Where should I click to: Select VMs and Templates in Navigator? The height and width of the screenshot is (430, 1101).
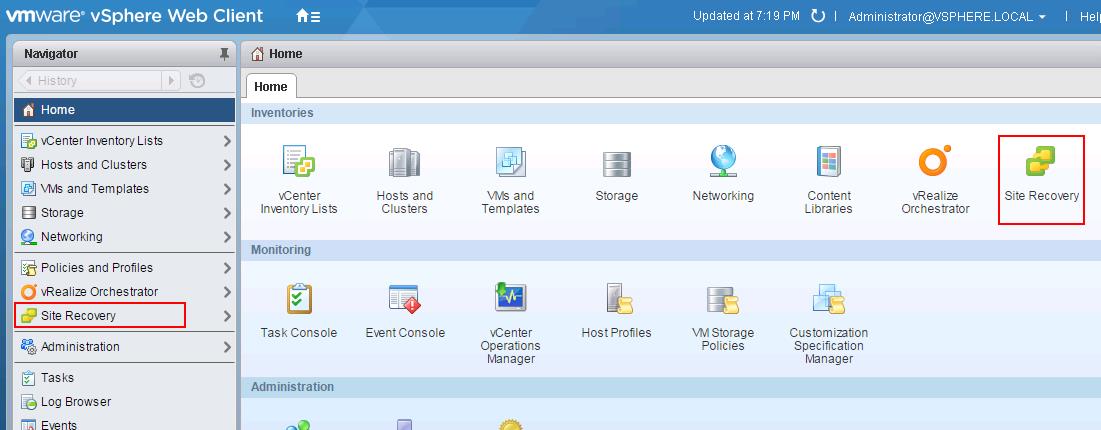124,188
